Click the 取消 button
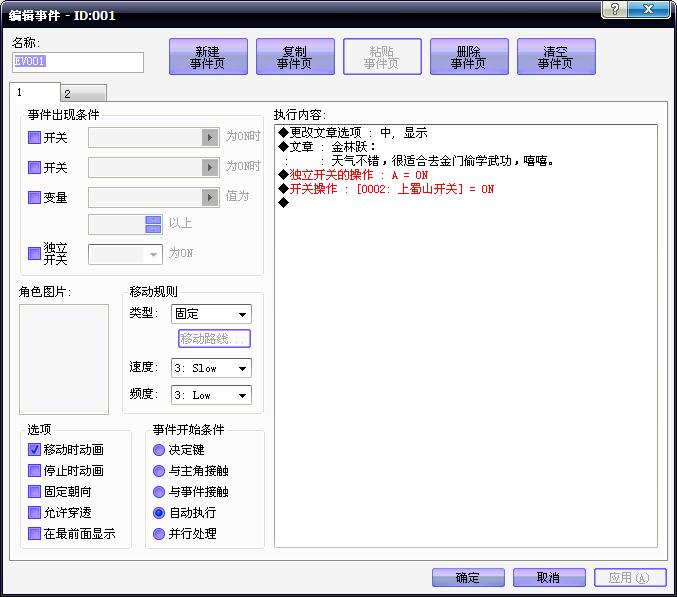 (549, 578)
